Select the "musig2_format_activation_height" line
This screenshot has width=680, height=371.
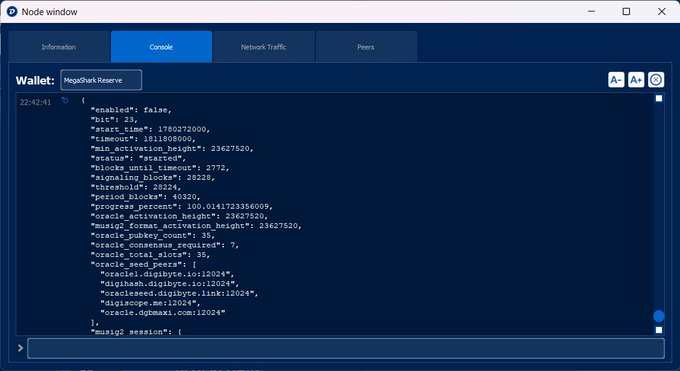coord(196,226)
